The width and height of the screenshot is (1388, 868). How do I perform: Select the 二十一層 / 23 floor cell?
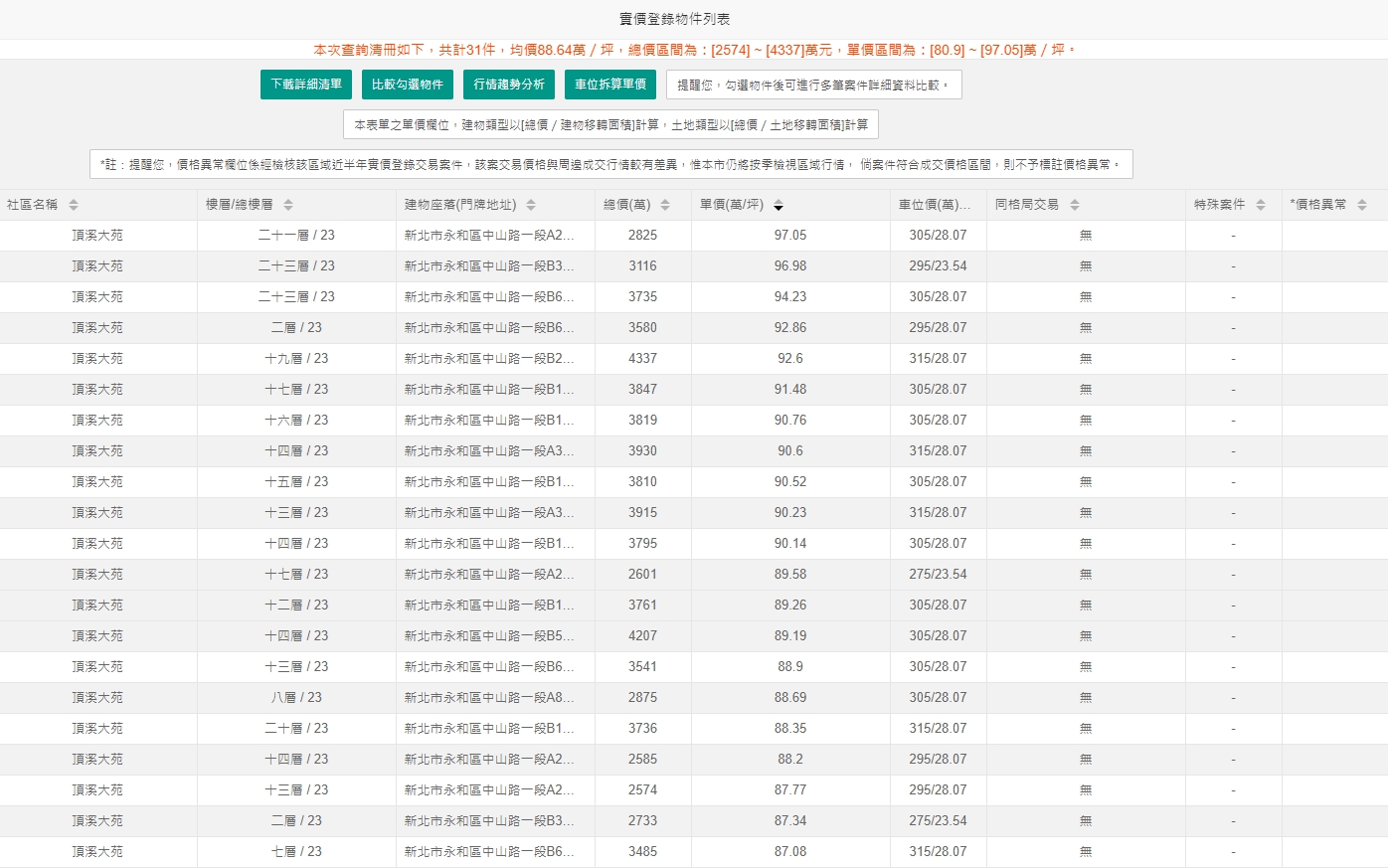coord(296,235)
